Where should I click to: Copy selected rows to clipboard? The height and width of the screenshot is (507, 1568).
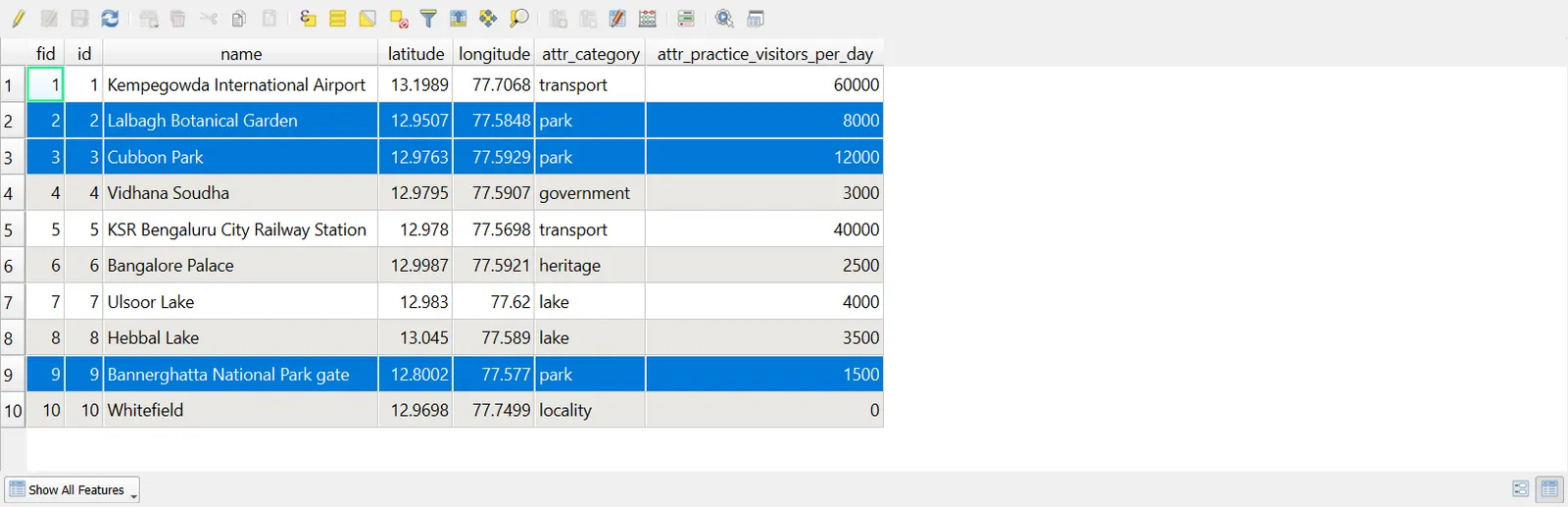click(239, 19)
